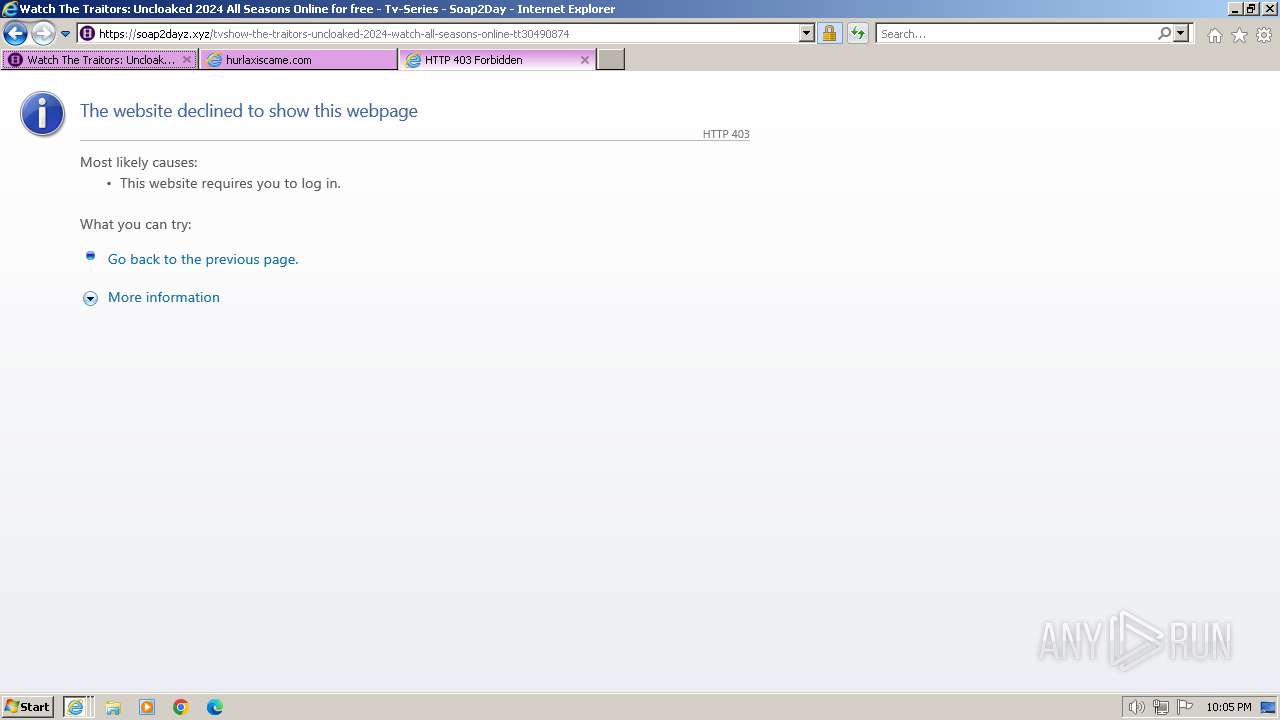Open a new blank tab
Viewport: 1280px width, 720px height.
(611, 60)
